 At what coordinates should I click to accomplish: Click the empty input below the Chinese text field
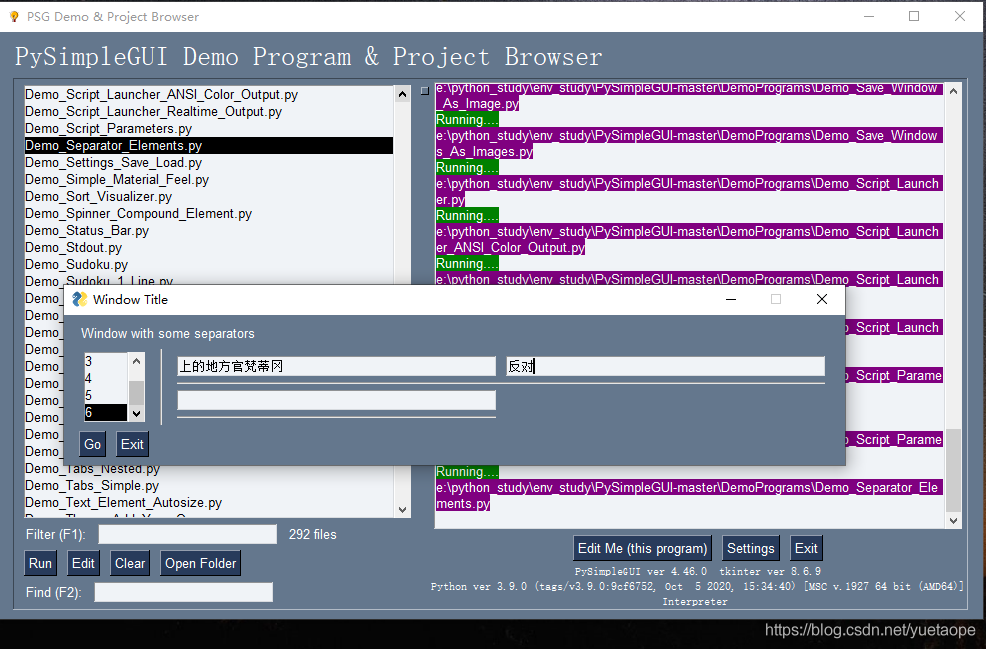point(336,401)
